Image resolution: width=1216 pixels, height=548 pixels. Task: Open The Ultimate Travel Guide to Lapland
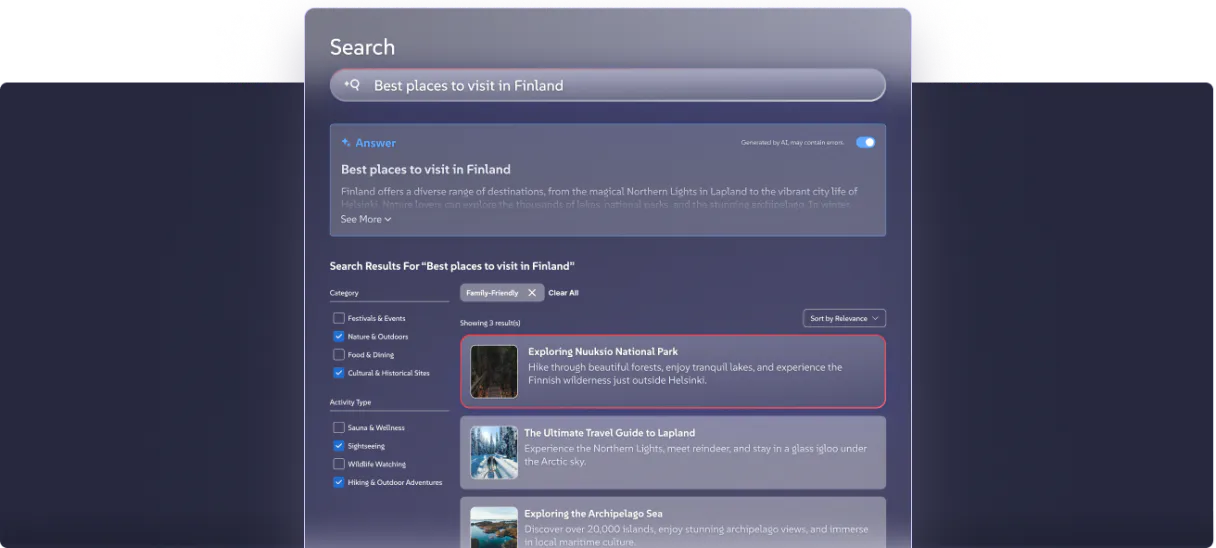[673, 453]
